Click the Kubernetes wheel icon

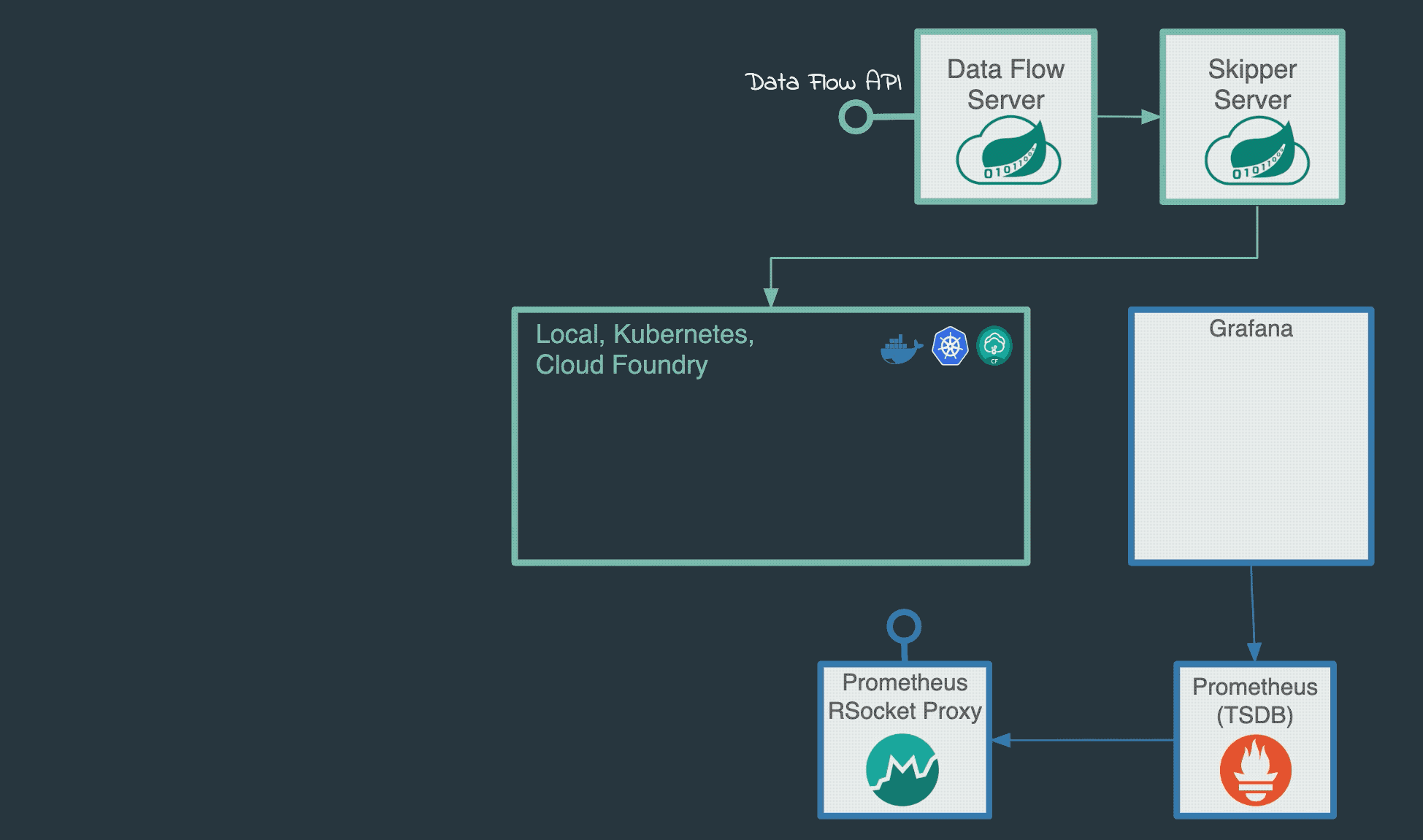950,346
